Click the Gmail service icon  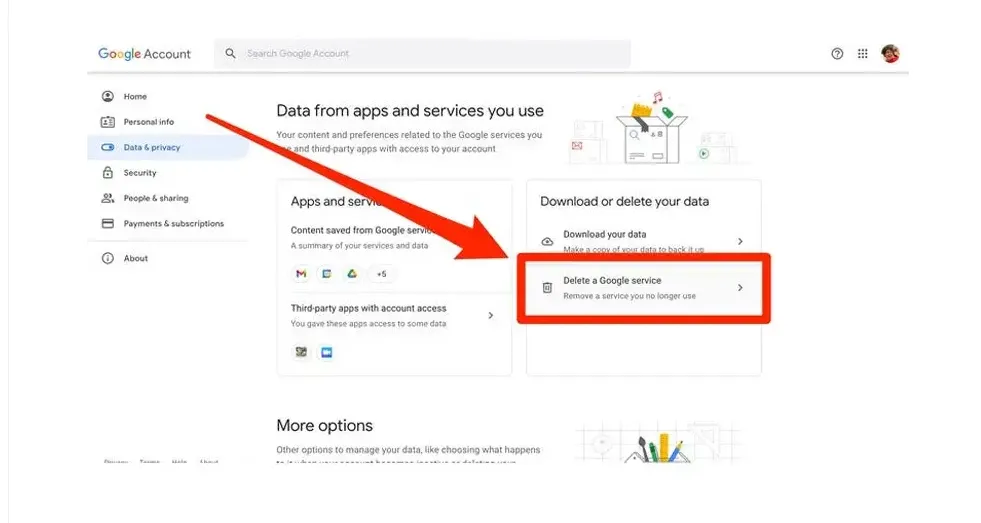click(301, 274)
